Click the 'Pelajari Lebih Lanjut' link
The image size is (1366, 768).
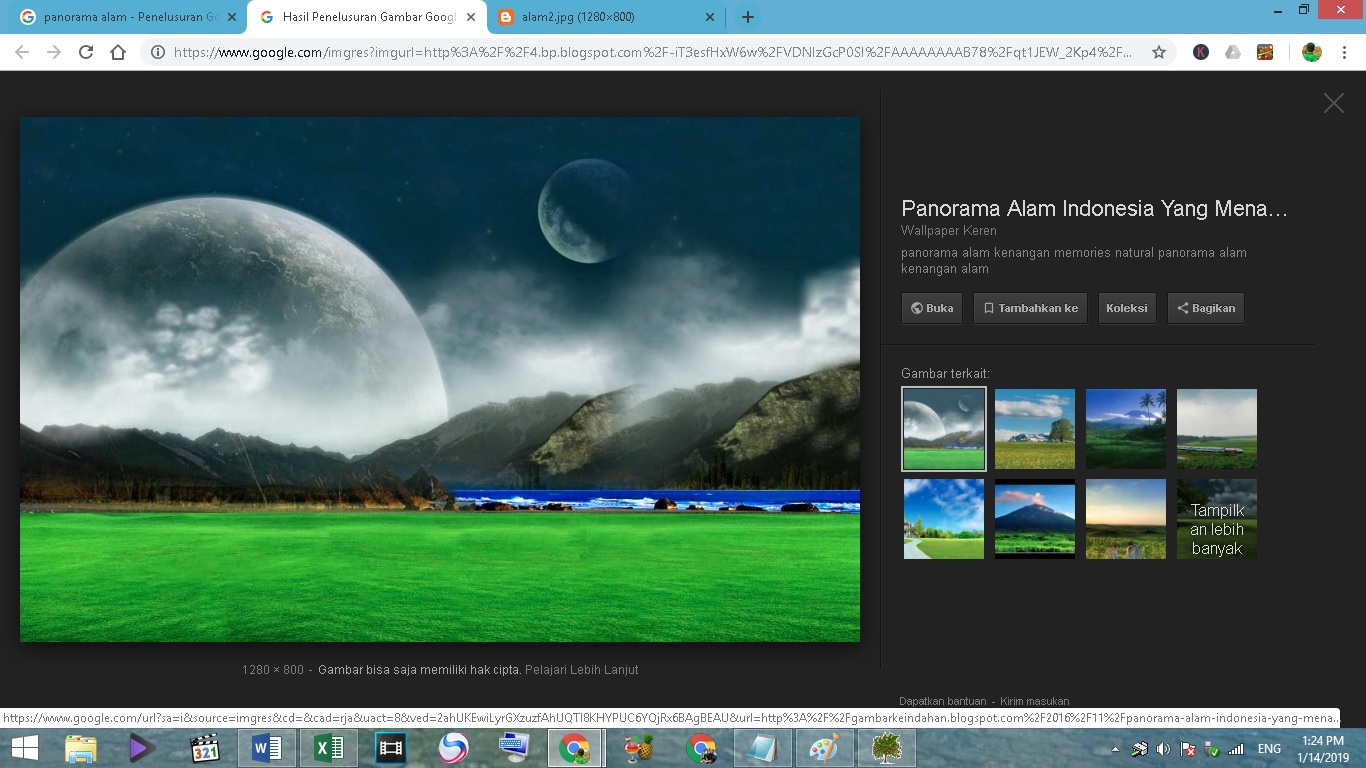click(582, 670)
